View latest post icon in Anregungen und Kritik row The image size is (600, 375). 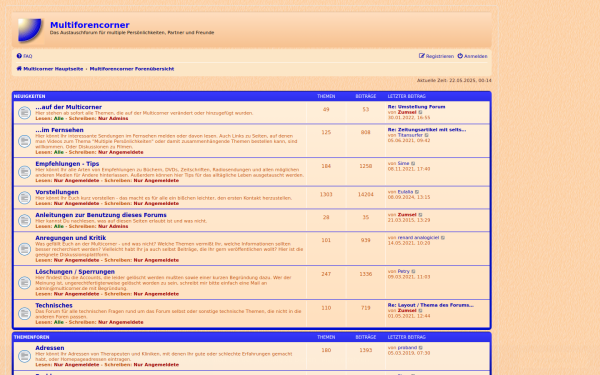[443, 238]
